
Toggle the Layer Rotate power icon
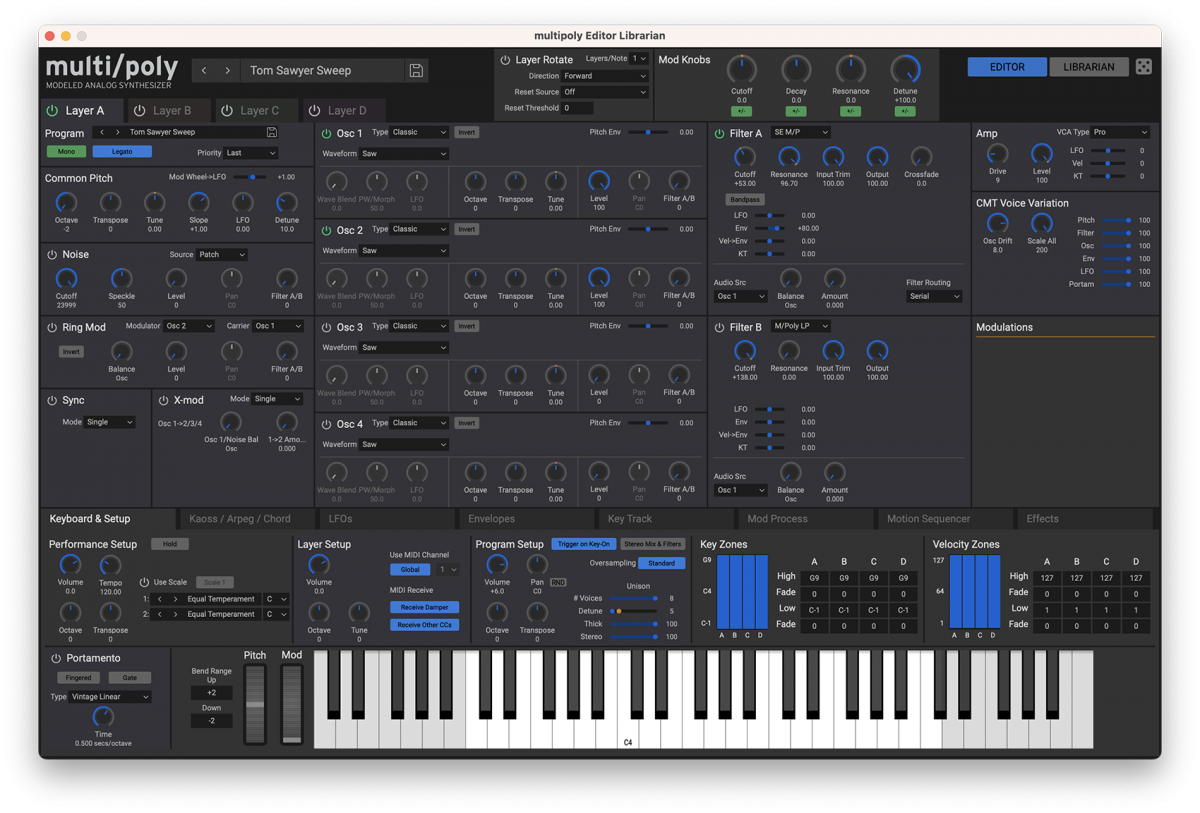(505, 60)
